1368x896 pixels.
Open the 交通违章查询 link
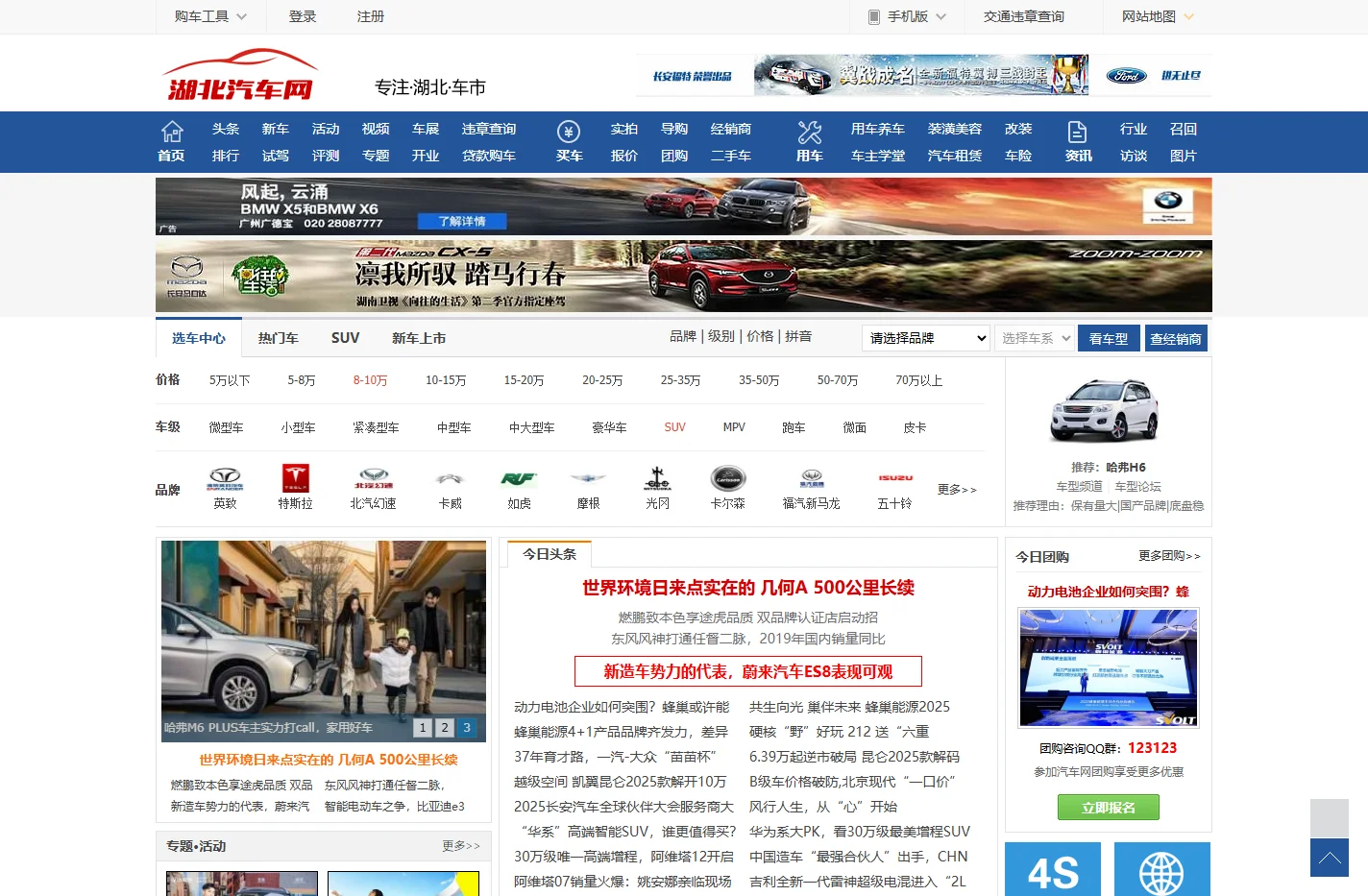tap(1024, 16)
